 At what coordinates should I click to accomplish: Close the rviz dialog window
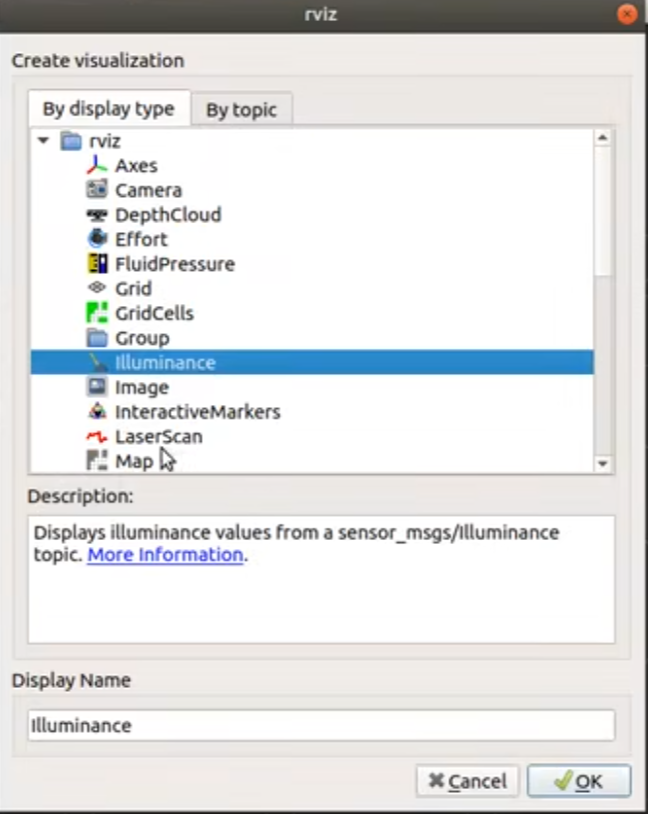coord(627,14)
